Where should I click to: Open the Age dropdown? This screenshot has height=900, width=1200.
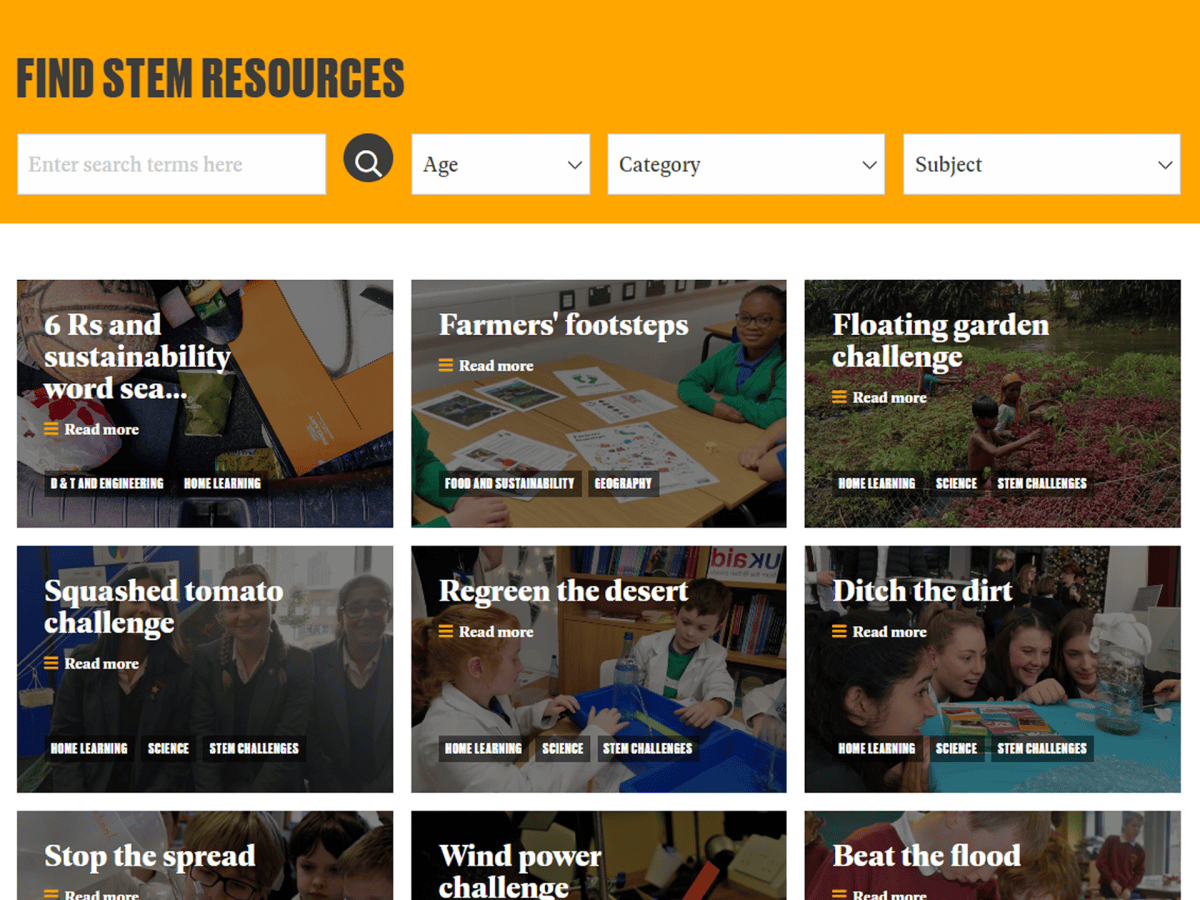click(x=501, y=164)
